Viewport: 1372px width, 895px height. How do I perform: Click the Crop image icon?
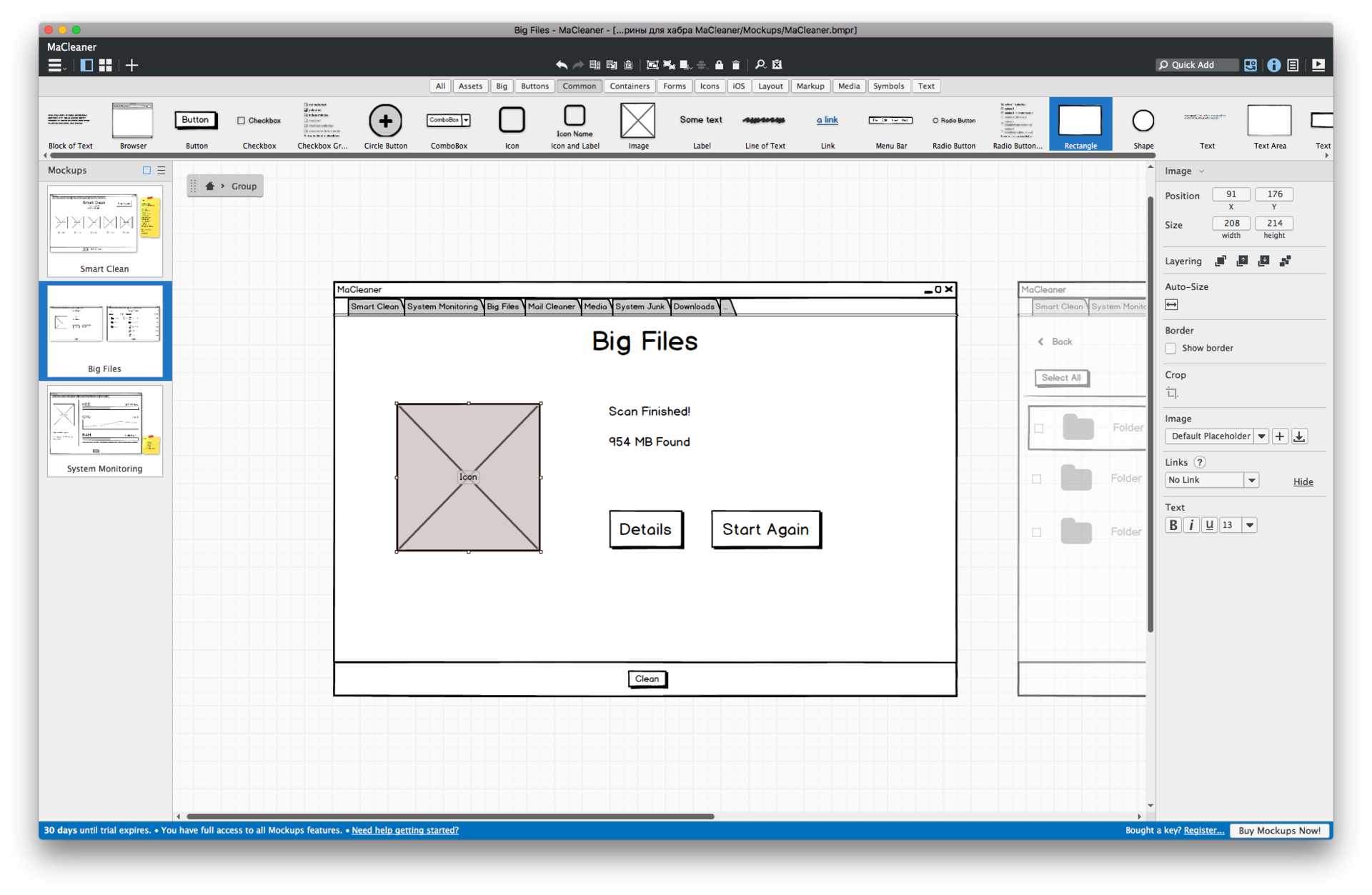[1172, 393]
